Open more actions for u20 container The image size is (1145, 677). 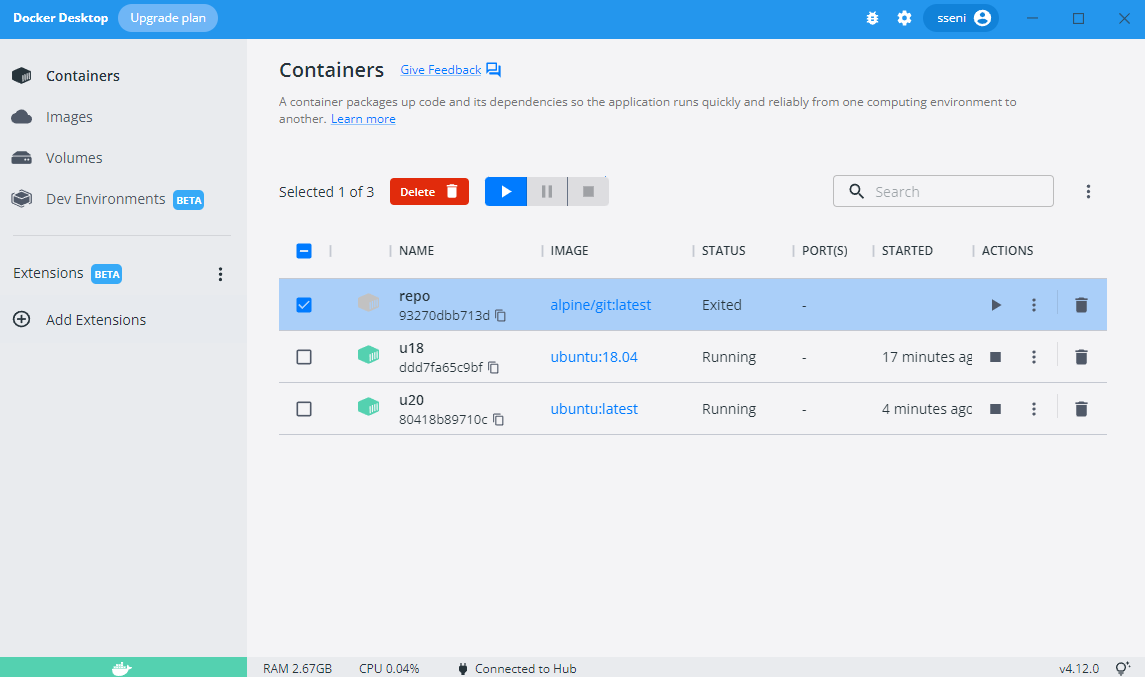pos(1033,409)
